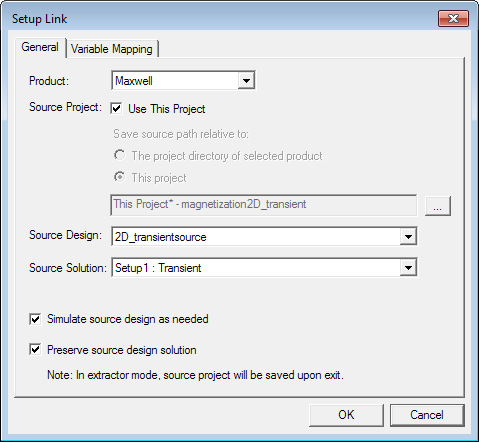Open the Product dropdown arrow

point(246,80)
